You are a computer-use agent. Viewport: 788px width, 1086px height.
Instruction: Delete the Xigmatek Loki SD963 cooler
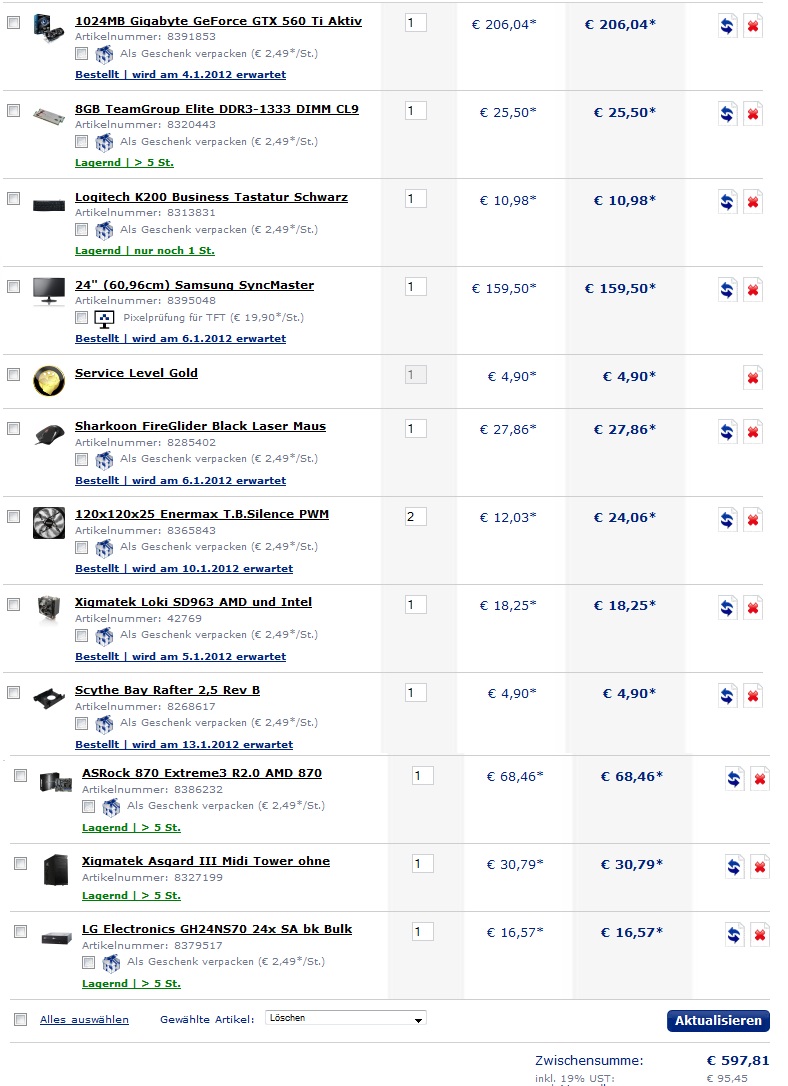point(753,607)
